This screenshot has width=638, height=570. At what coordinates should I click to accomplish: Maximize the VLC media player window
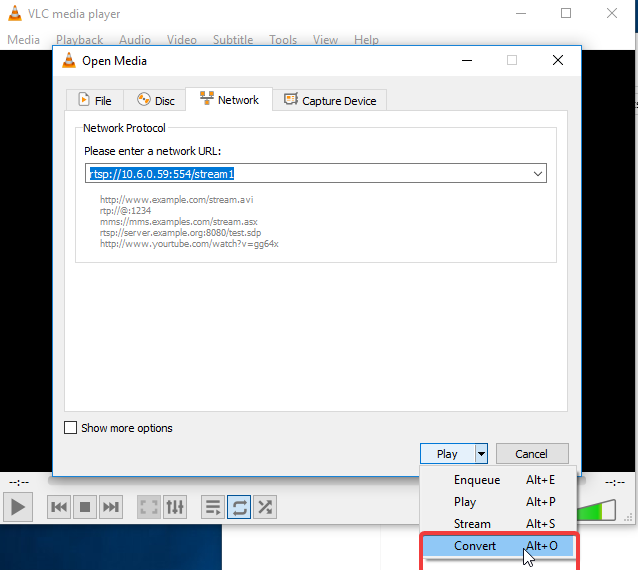click(x=566, y=13)
